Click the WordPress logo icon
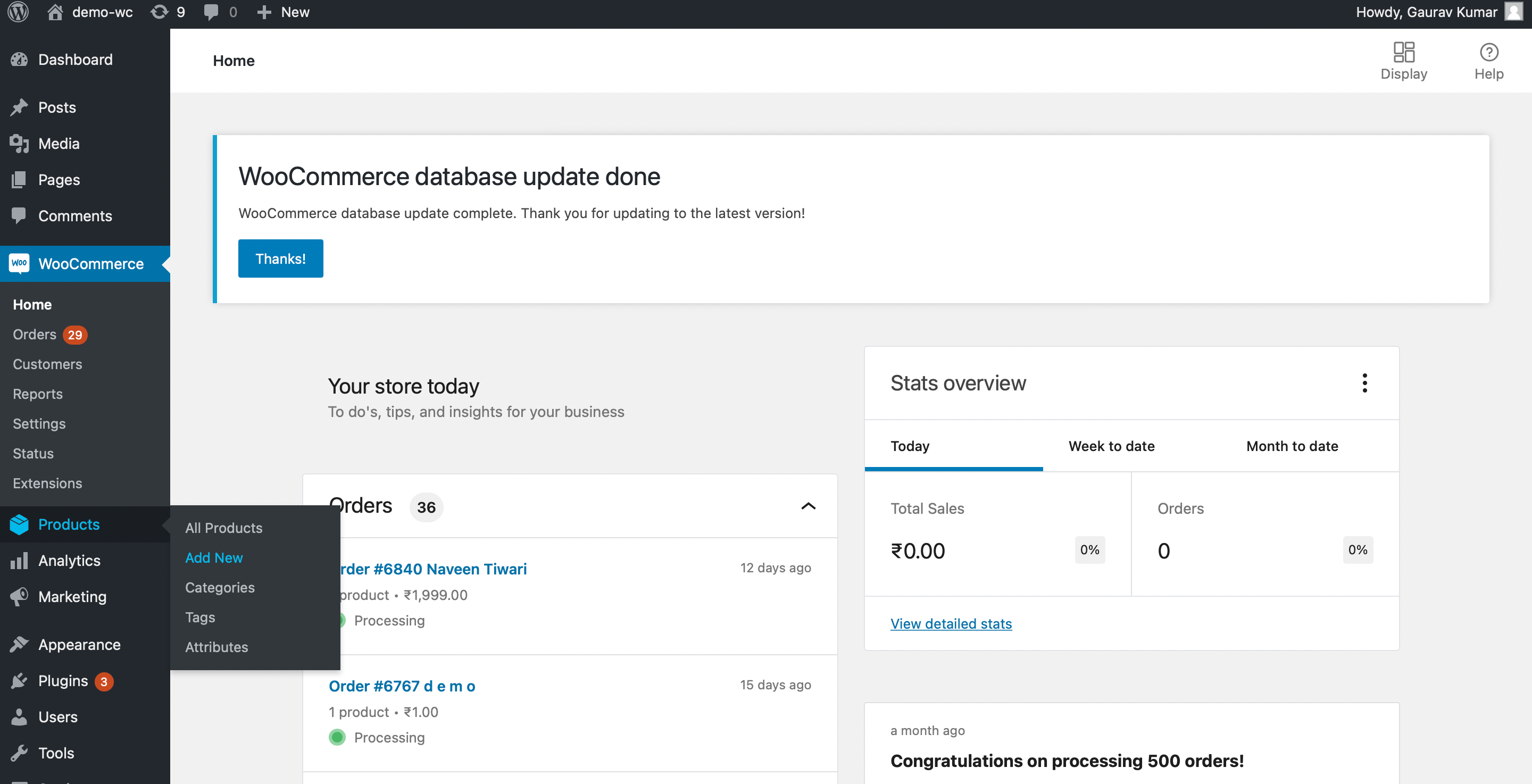Screen dimensions: 1532x784 click(x=19, y=12)
